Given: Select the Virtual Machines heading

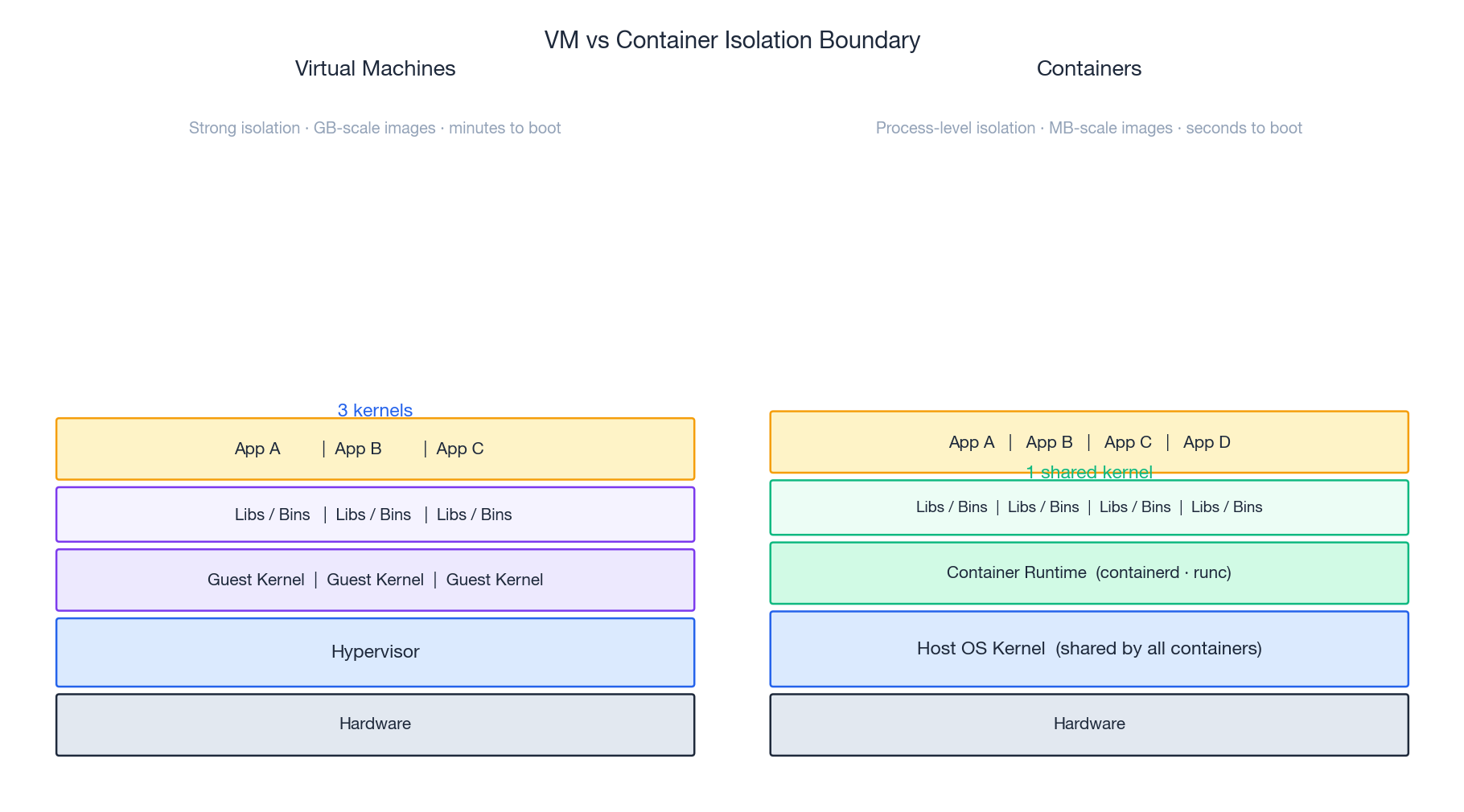Looking at the screenshot, I should pos(375,68).
